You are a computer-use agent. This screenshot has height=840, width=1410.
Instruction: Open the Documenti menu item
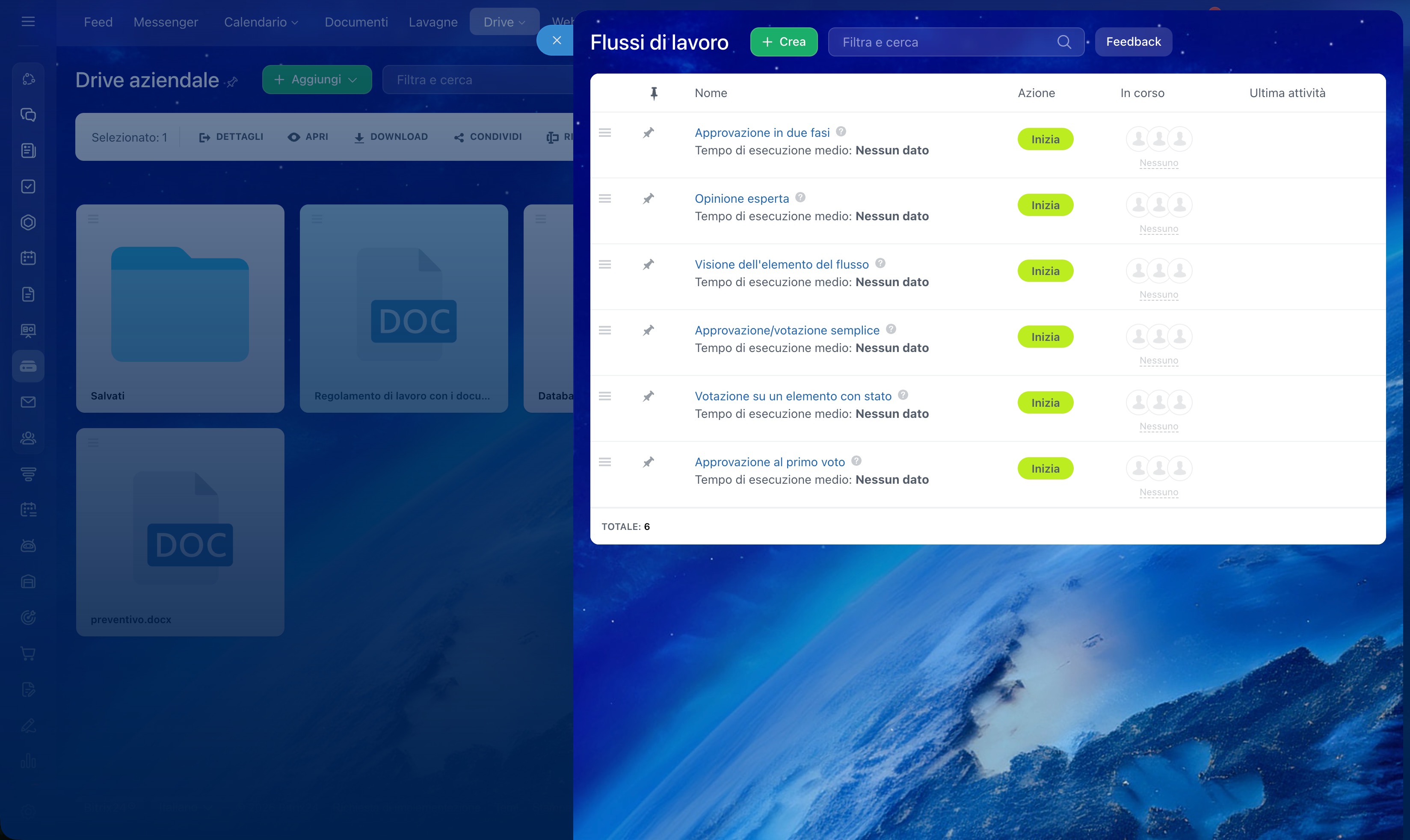click(x=356, y=22)
